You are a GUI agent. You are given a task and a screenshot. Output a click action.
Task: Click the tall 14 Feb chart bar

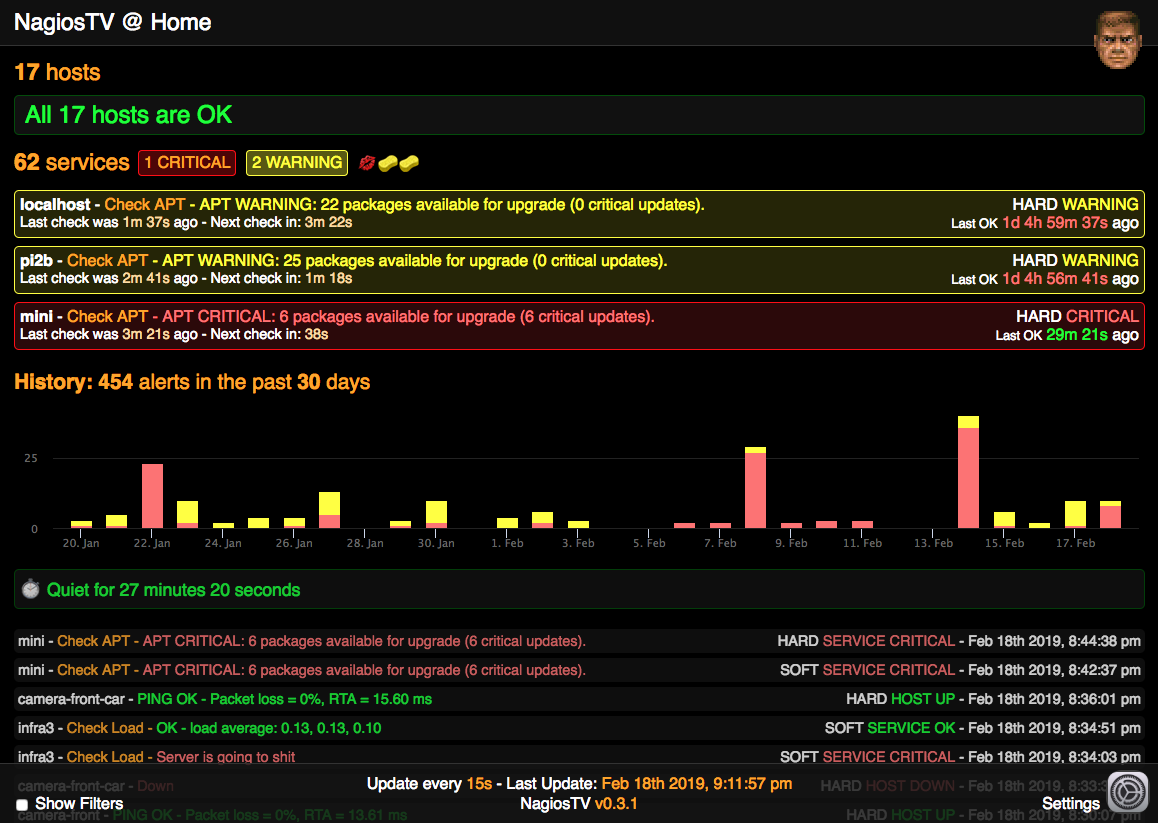tap(968, 472)
